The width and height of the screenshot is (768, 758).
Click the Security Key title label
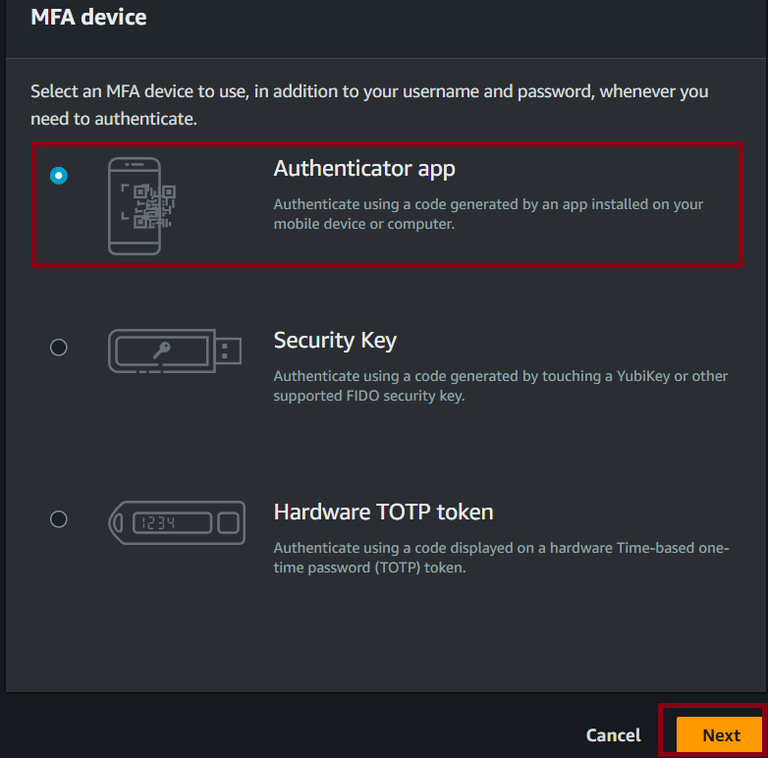[335, 340]
